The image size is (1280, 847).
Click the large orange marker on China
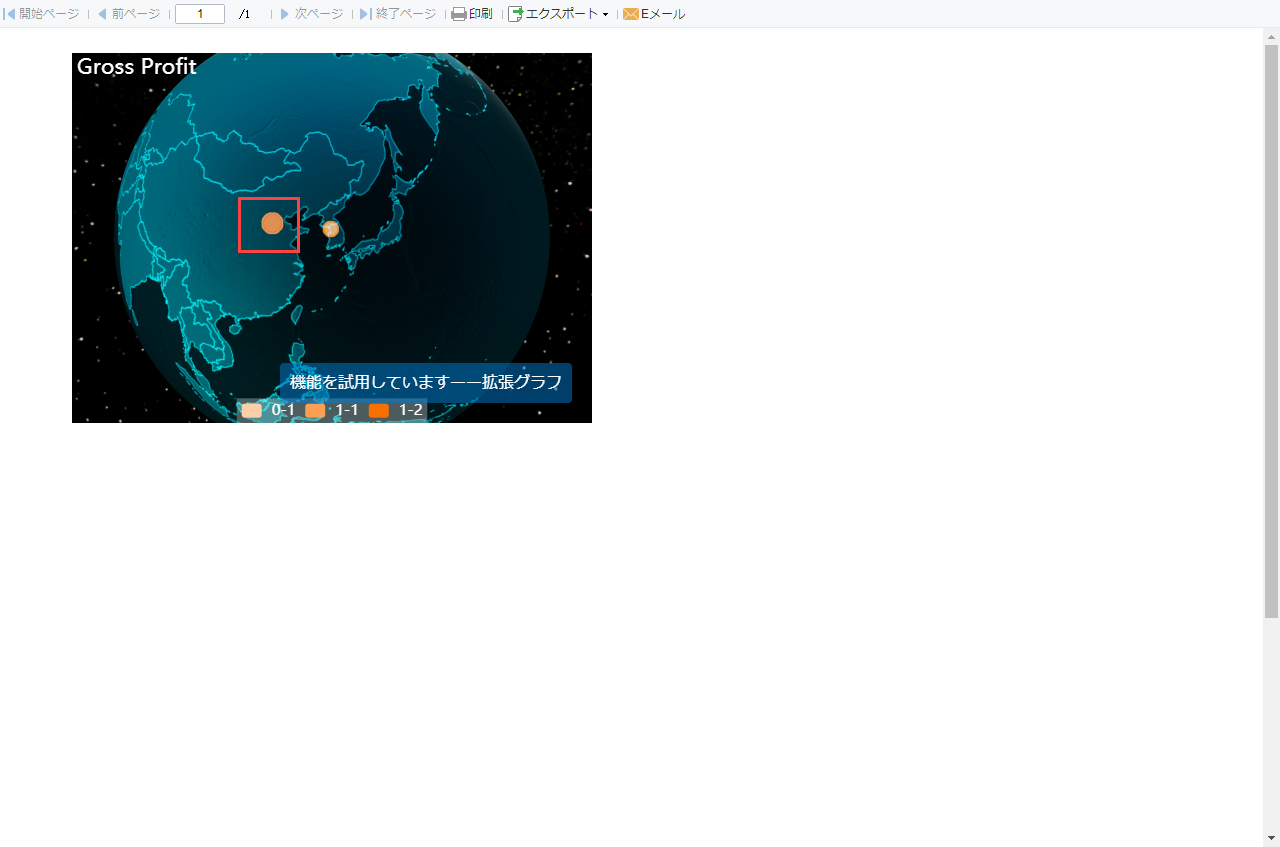coord(272,223)
